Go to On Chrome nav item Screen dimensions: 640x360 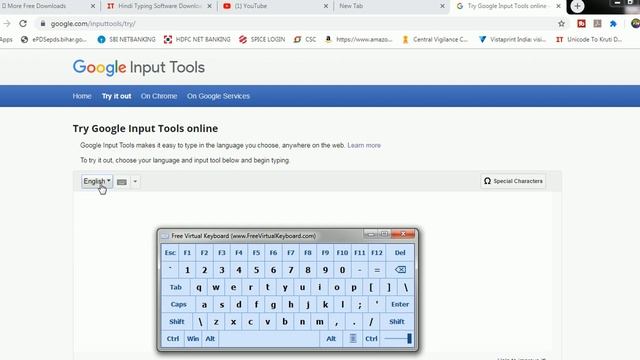[x=159, y=96]
